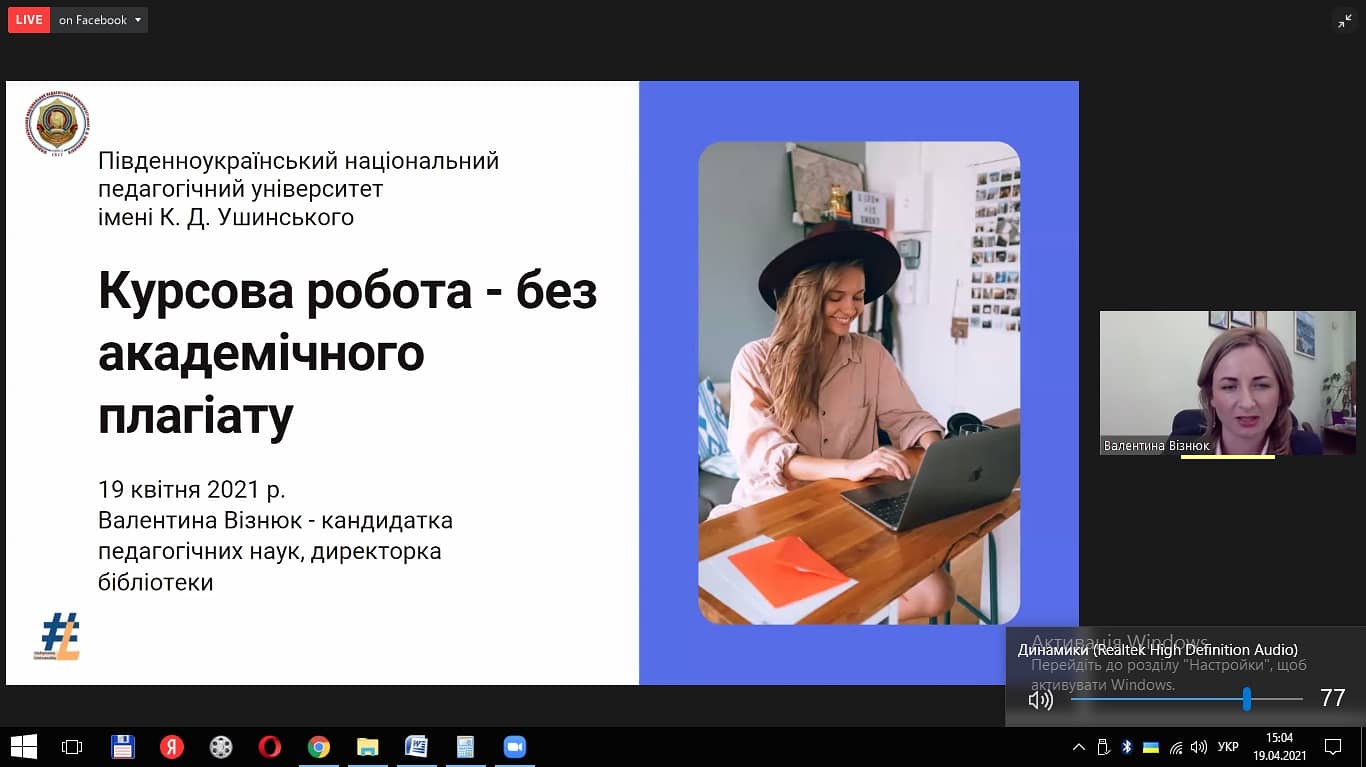Switch the УКР keyboard language
The height and width of the screenshot is (767, 1366).
(1228, 747)
